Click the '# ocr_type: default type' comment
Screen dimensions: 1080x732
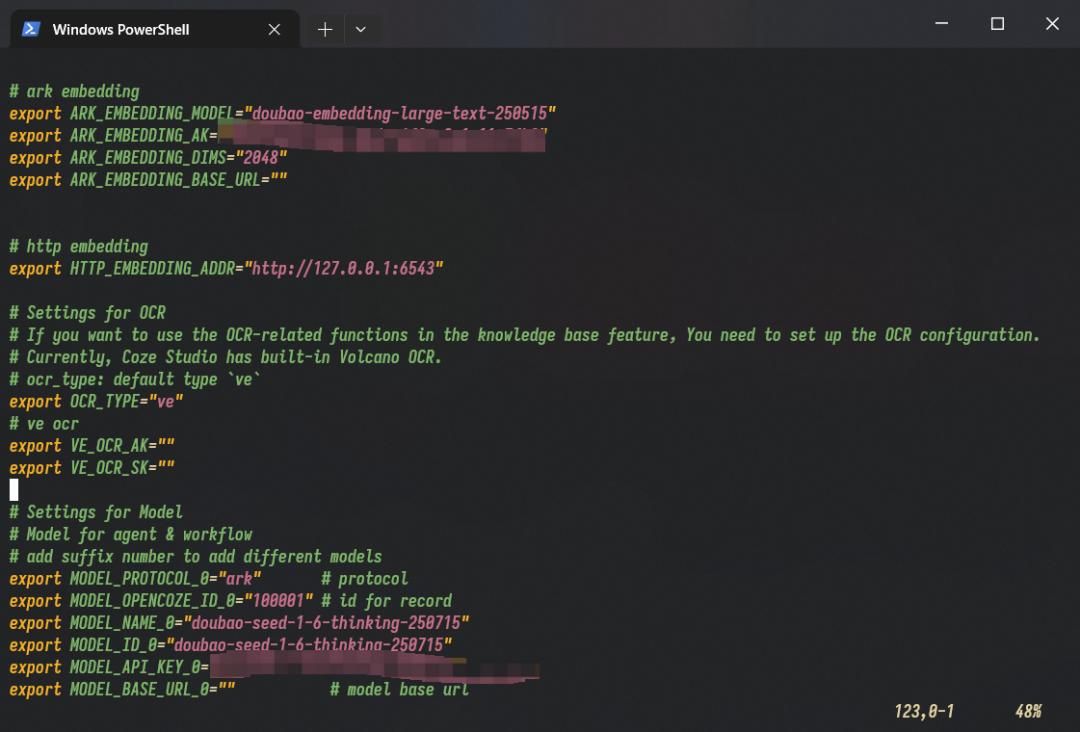point(135,379)
